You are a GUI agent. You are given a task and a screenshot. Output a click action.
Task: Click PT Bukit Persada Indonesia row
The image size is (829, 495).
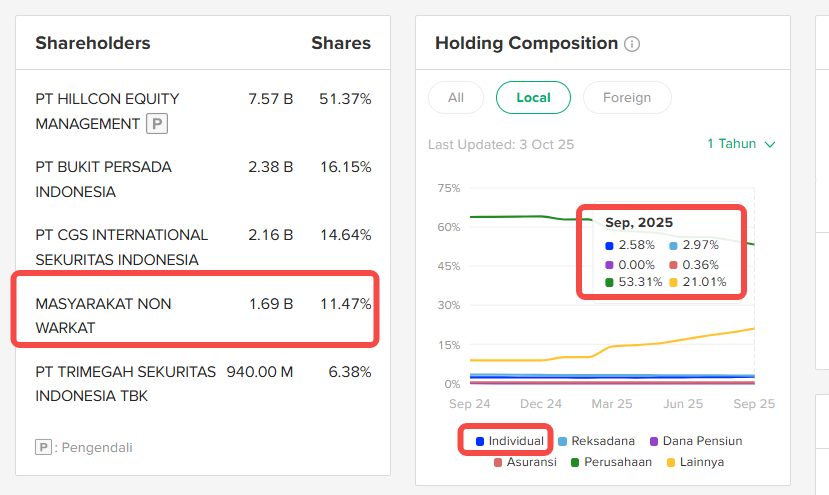pyautogui.click(x=103, y=179)
